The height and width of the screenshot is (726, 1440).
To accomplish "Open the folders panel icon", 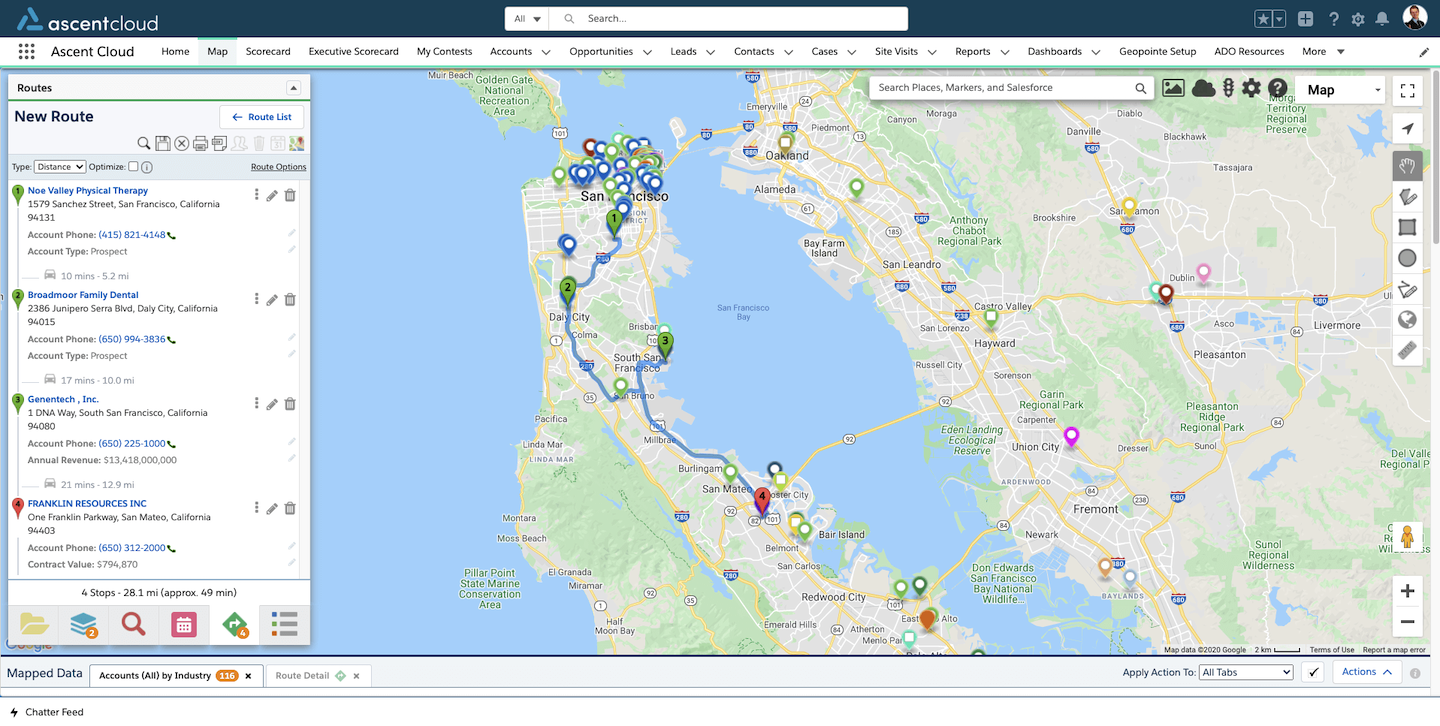I will 34,625.
